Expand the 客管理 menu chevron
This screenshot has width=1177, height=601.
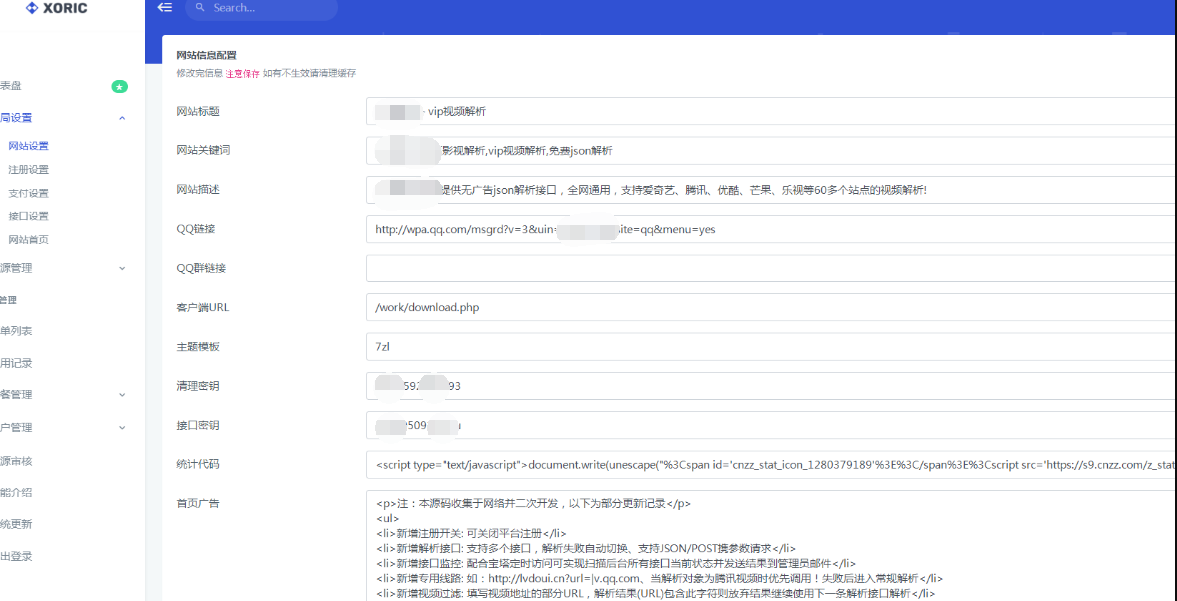(x=122, y=395)
